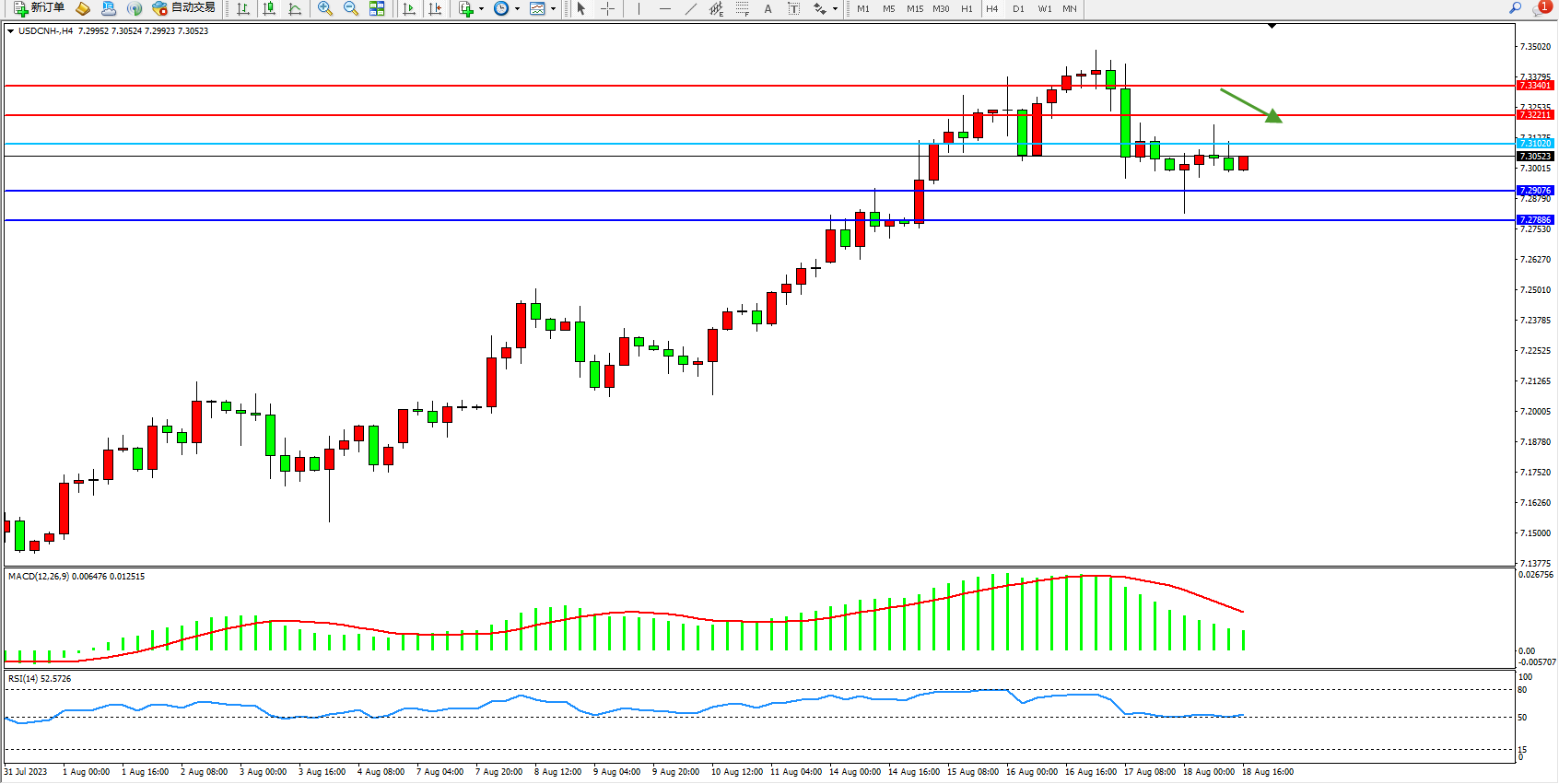1559x784 pixels.
Task: Switch to the D1 timeframe
Action: click(x=1018, y=8)
